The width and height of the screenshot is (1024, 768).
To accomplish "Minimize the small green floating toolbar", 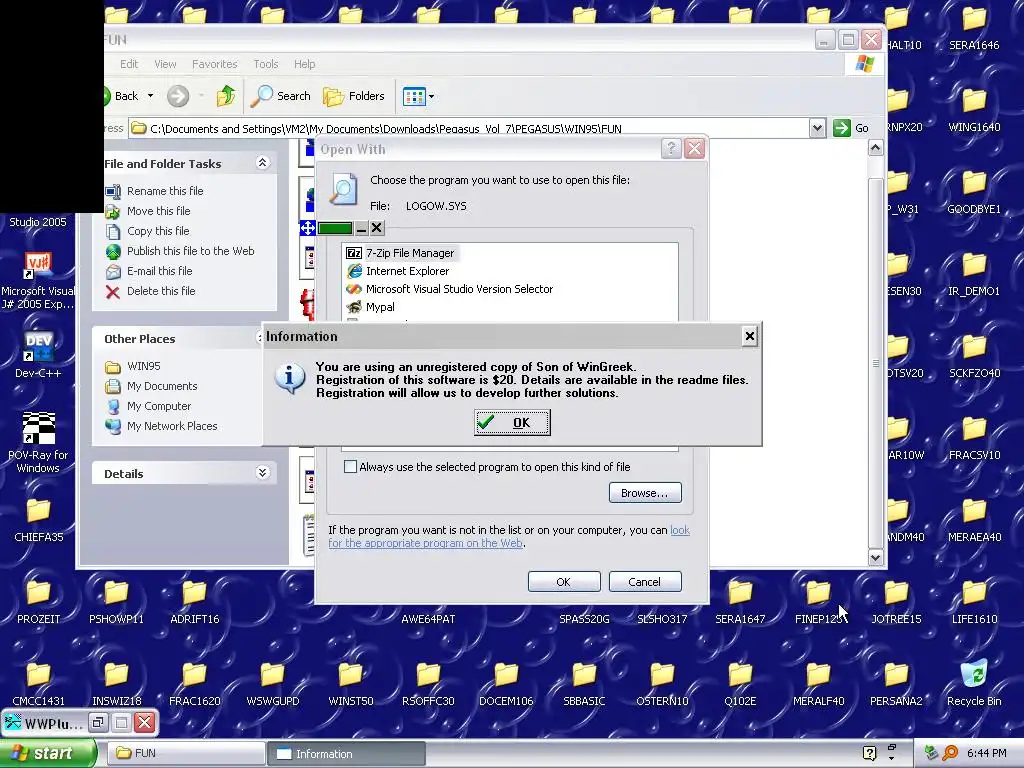I will coord(361,228).
